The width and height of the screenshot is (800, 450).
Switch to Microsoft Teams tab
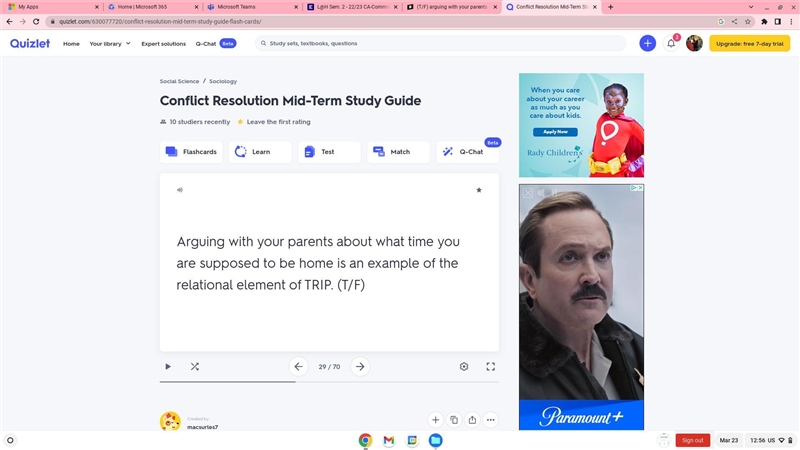pos(253,7)
